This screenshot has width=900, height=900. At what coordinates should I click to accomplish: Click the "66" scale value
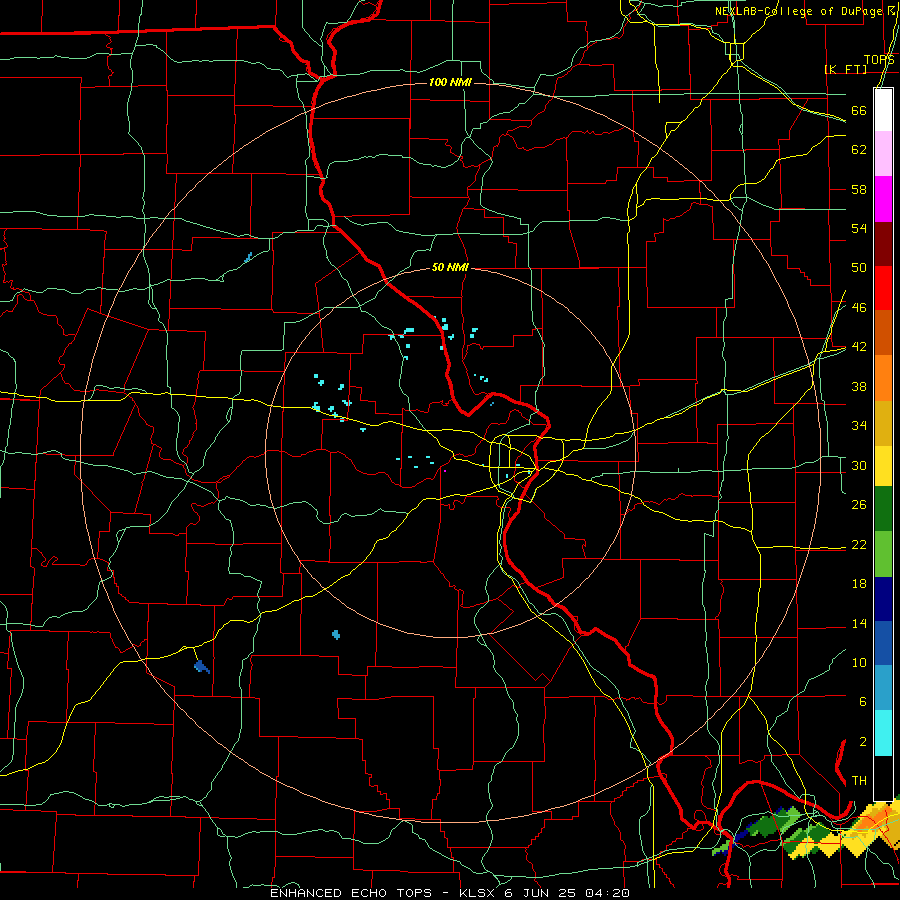859,110
